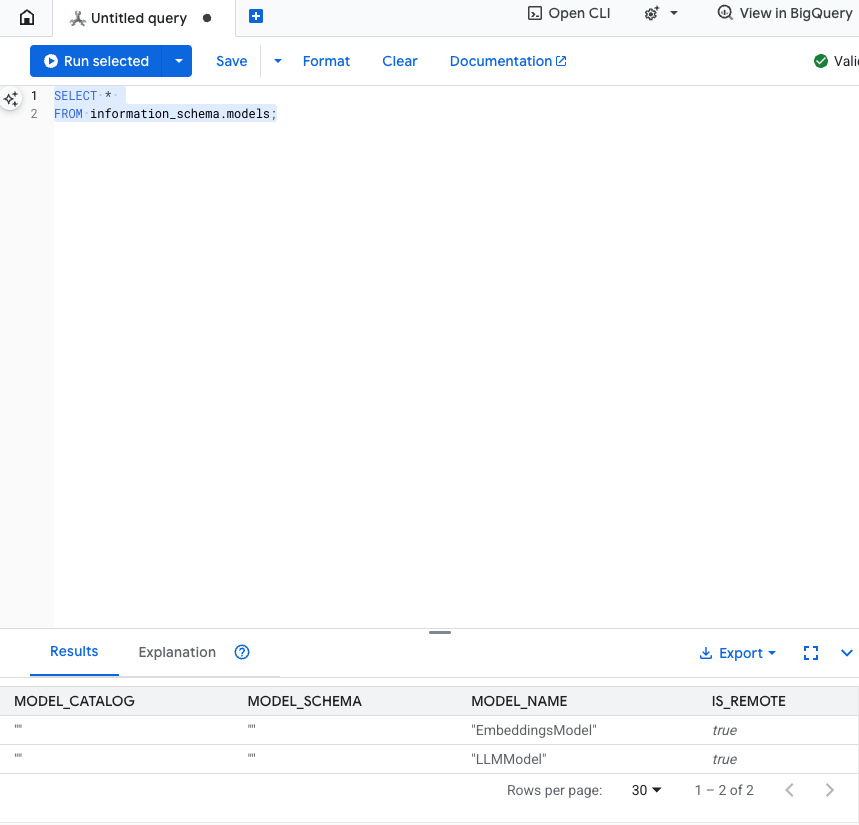Expand the Save options dropdown
The width and height of the screenshot is (859, 825).
[278, 61]
